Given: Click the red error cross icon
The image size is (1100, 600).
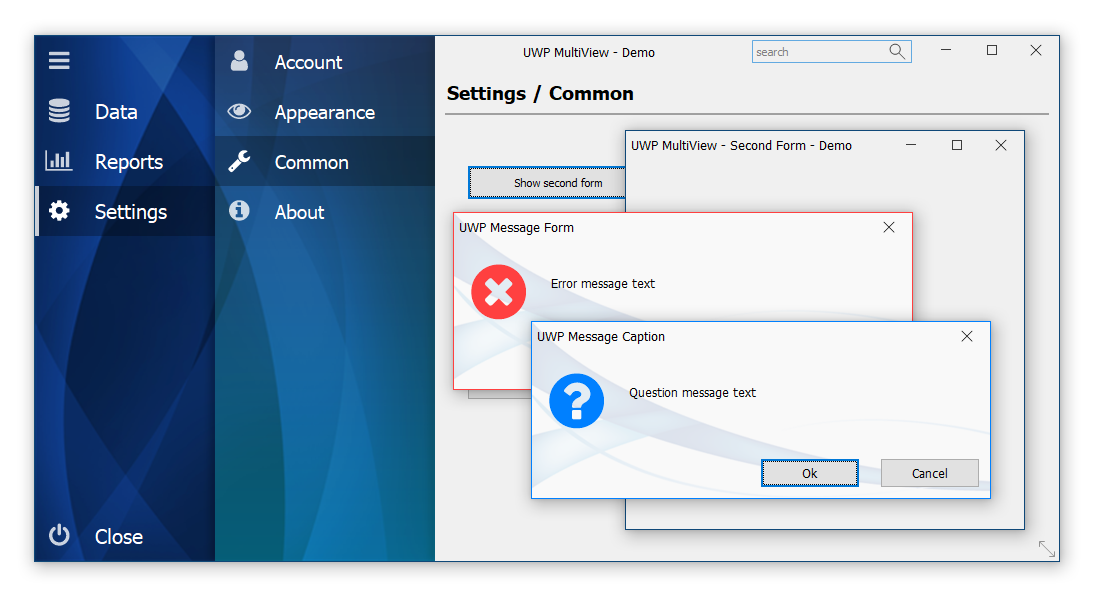Looking at the screenshot, I should click(x=499, y=292).
